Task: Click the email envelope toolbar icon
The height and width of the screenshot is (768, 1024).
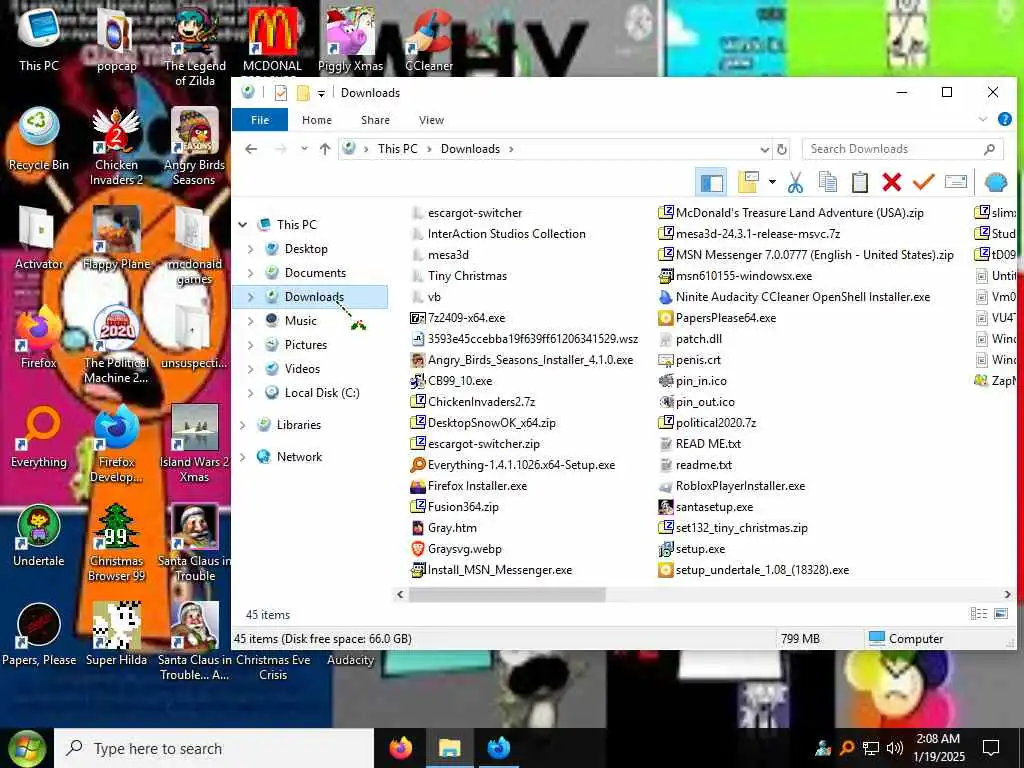Action: coord(955,182)
